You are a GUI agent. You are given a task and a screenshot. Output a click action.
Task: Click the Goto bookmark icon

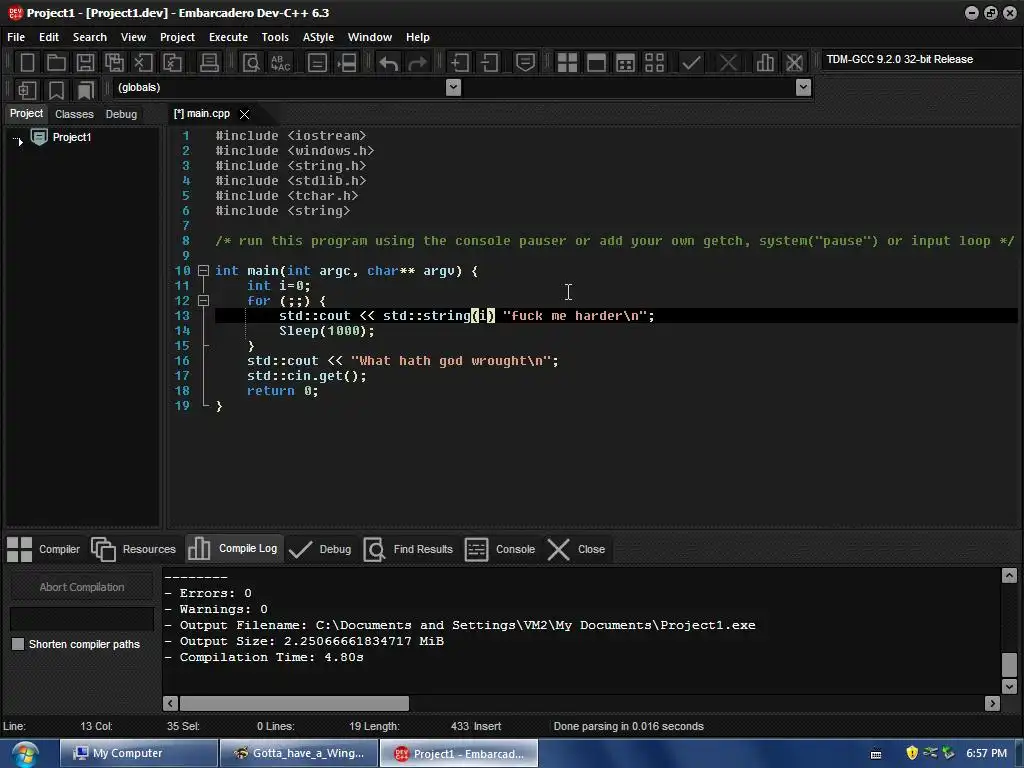coord(86,90)
